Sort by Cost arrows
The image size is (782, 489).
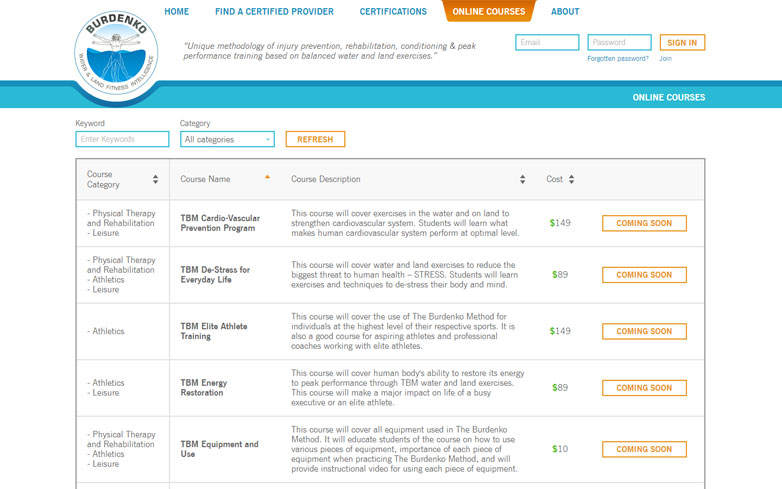tap(572, 179)
